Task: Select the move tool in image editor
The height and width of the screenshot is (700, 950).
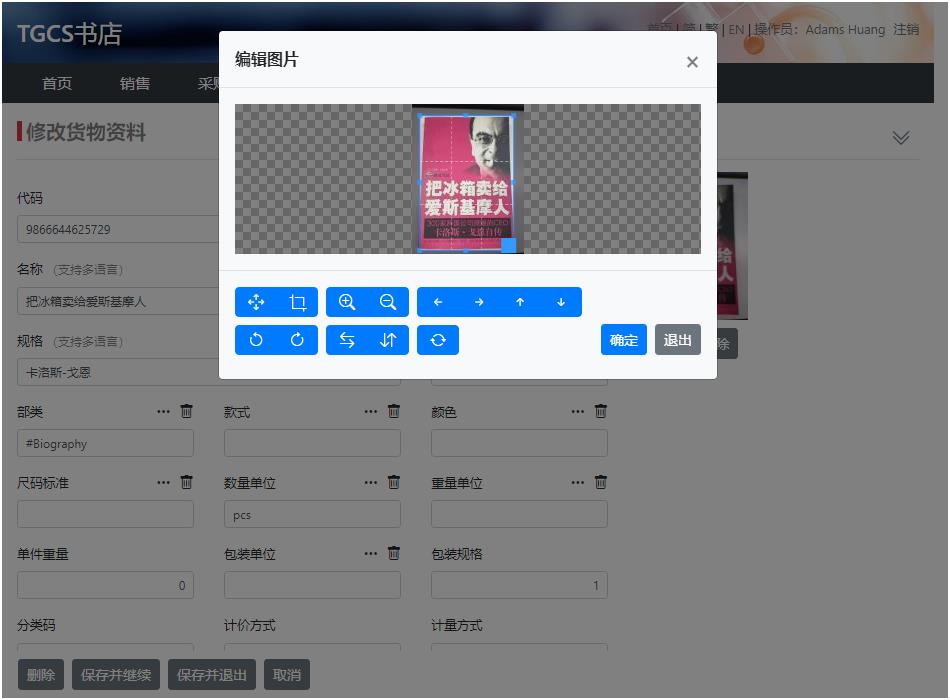Action: point(256,302)
